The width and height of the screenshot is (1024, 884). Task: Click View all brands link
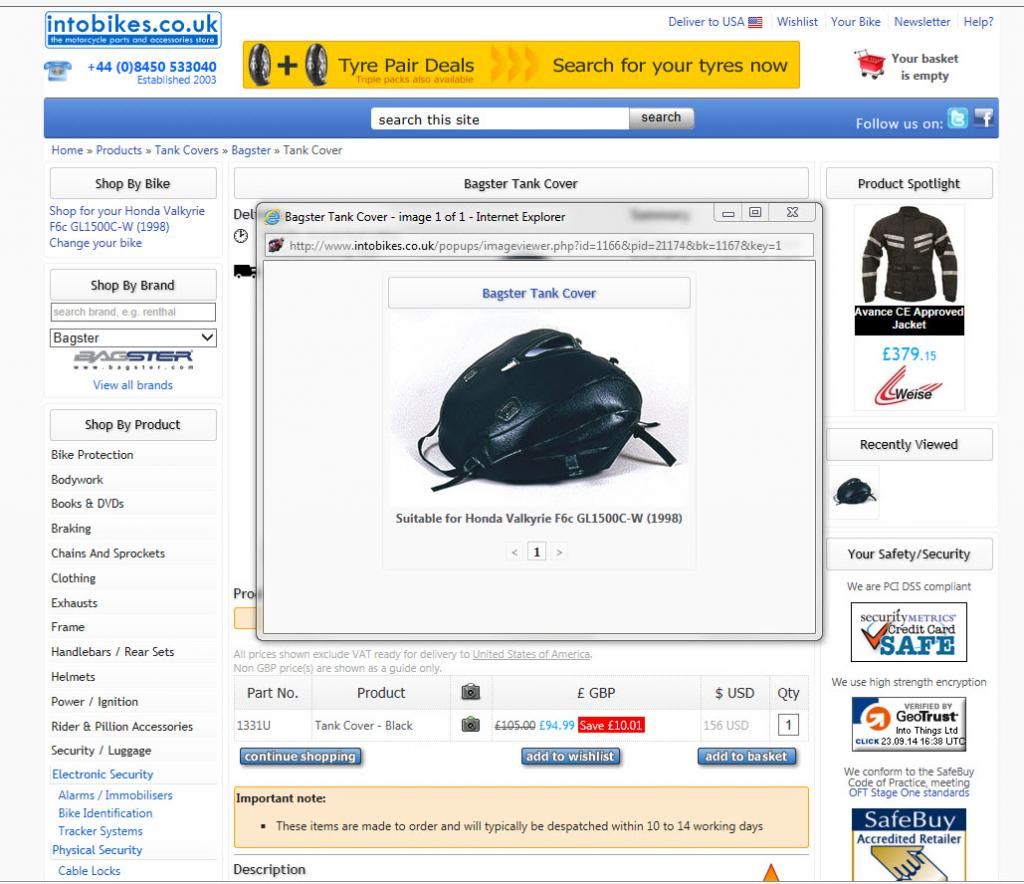point(133,385)
